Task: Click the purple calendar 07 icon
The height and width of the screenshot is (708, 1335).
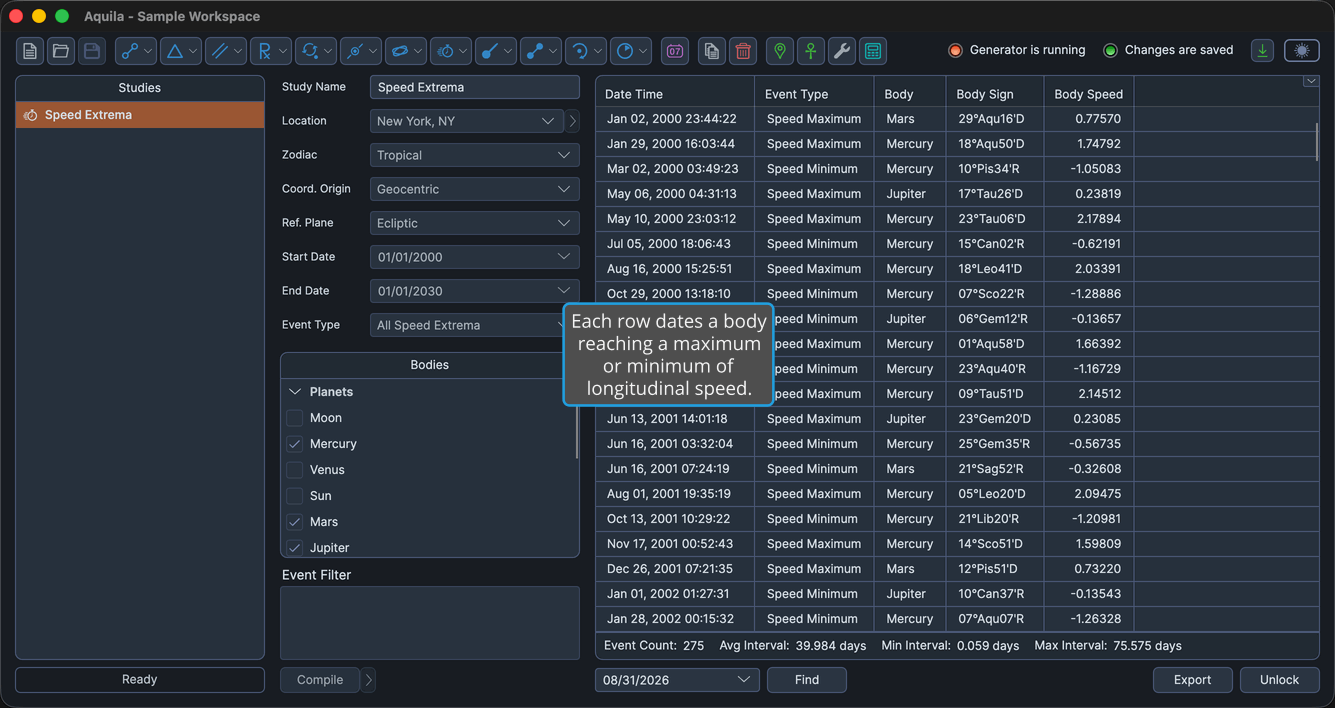Action: (x=675, y=51)
